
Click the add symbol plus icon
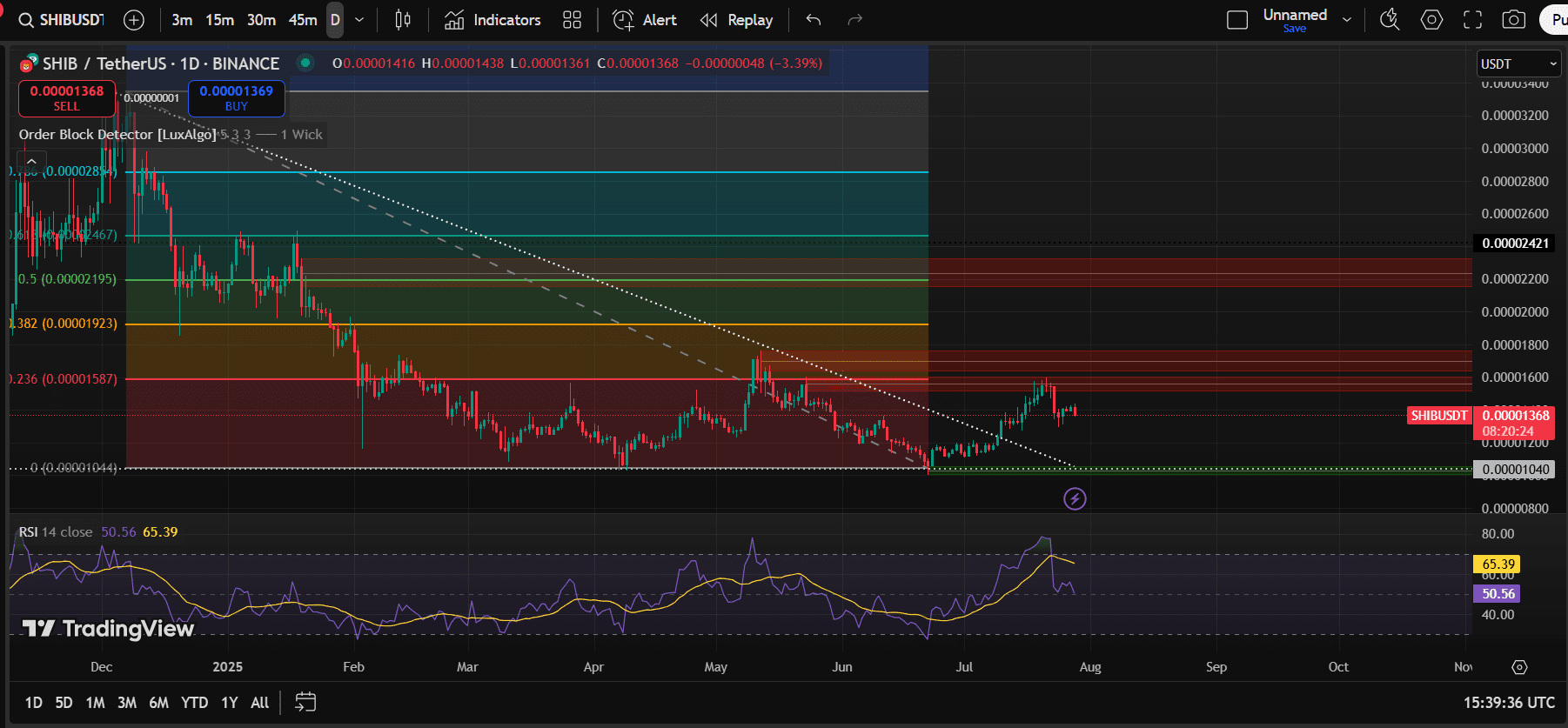pos(134,20)
